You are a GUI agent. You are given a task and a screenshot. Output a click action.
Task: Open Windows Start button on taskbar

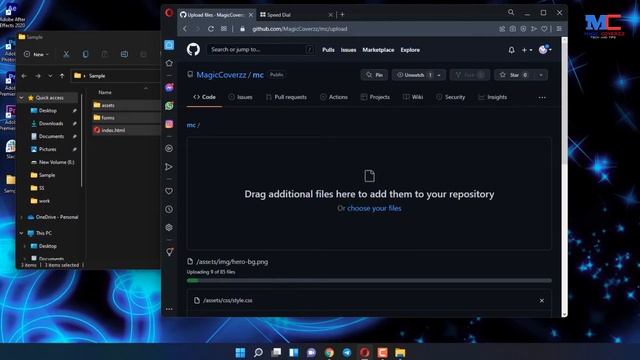tap(240, 353)
